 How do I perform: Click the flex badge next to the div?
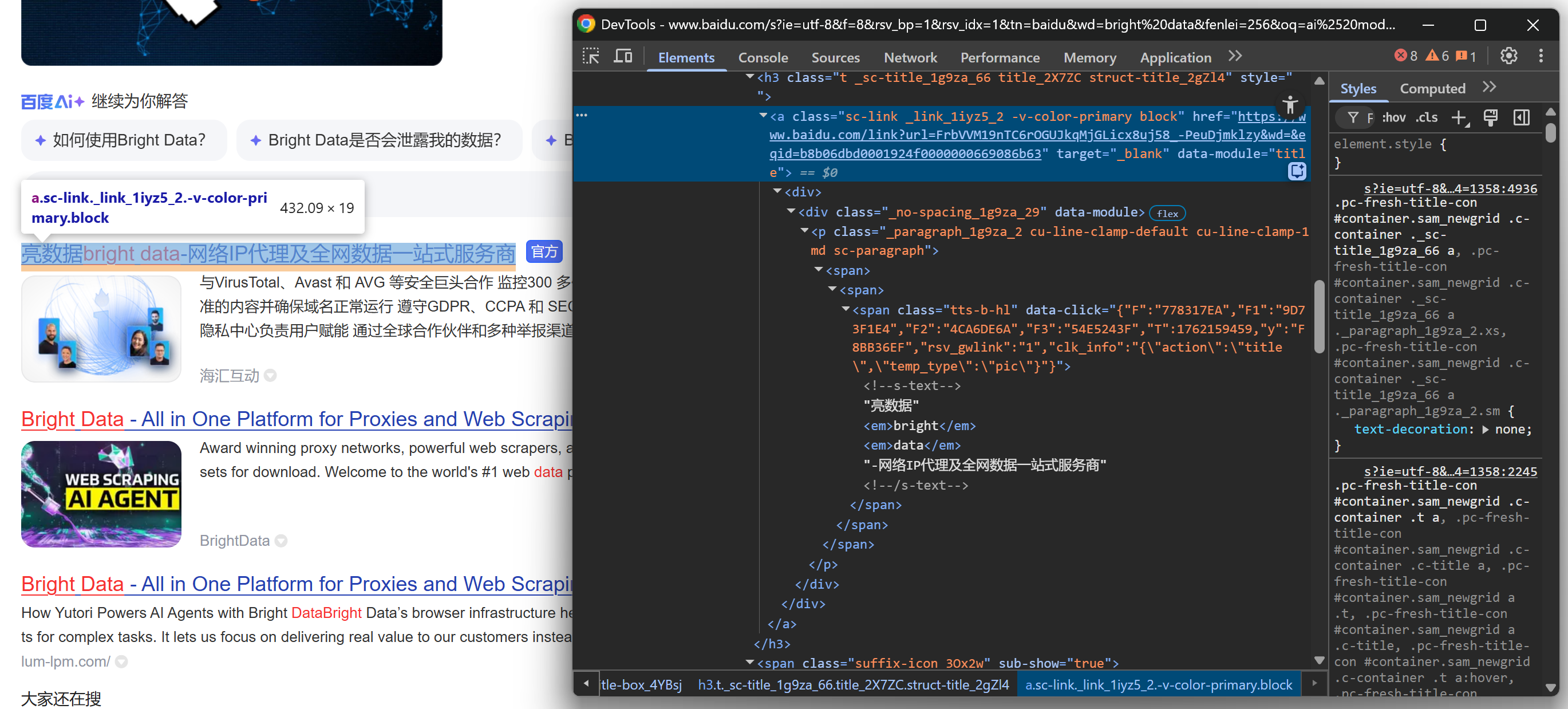pyautogui.click(x=1167, y=212)
